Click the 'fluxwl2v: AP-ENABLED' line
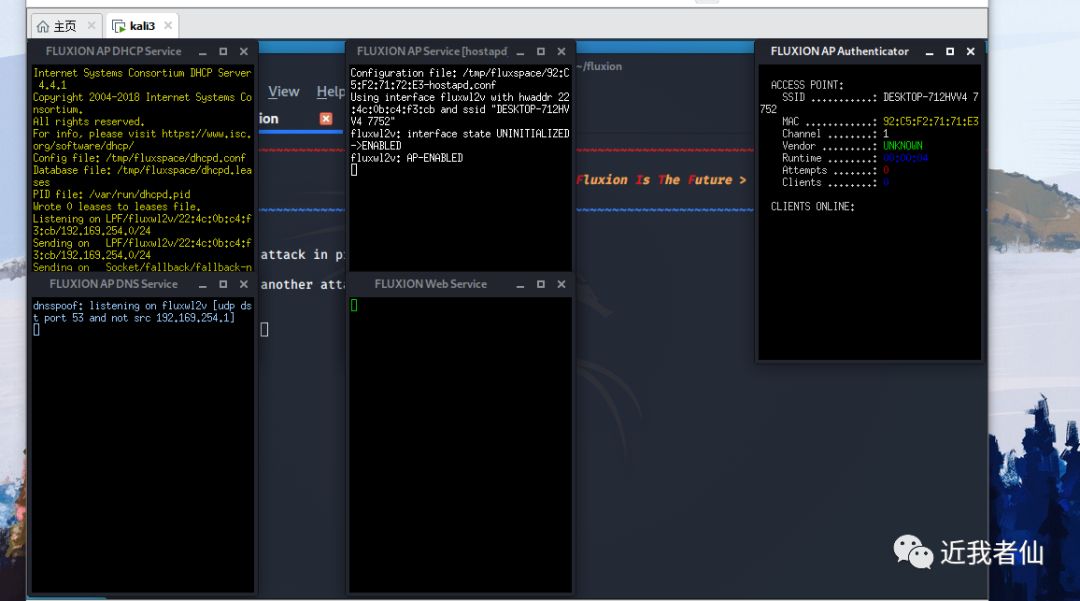 [406, 158]
